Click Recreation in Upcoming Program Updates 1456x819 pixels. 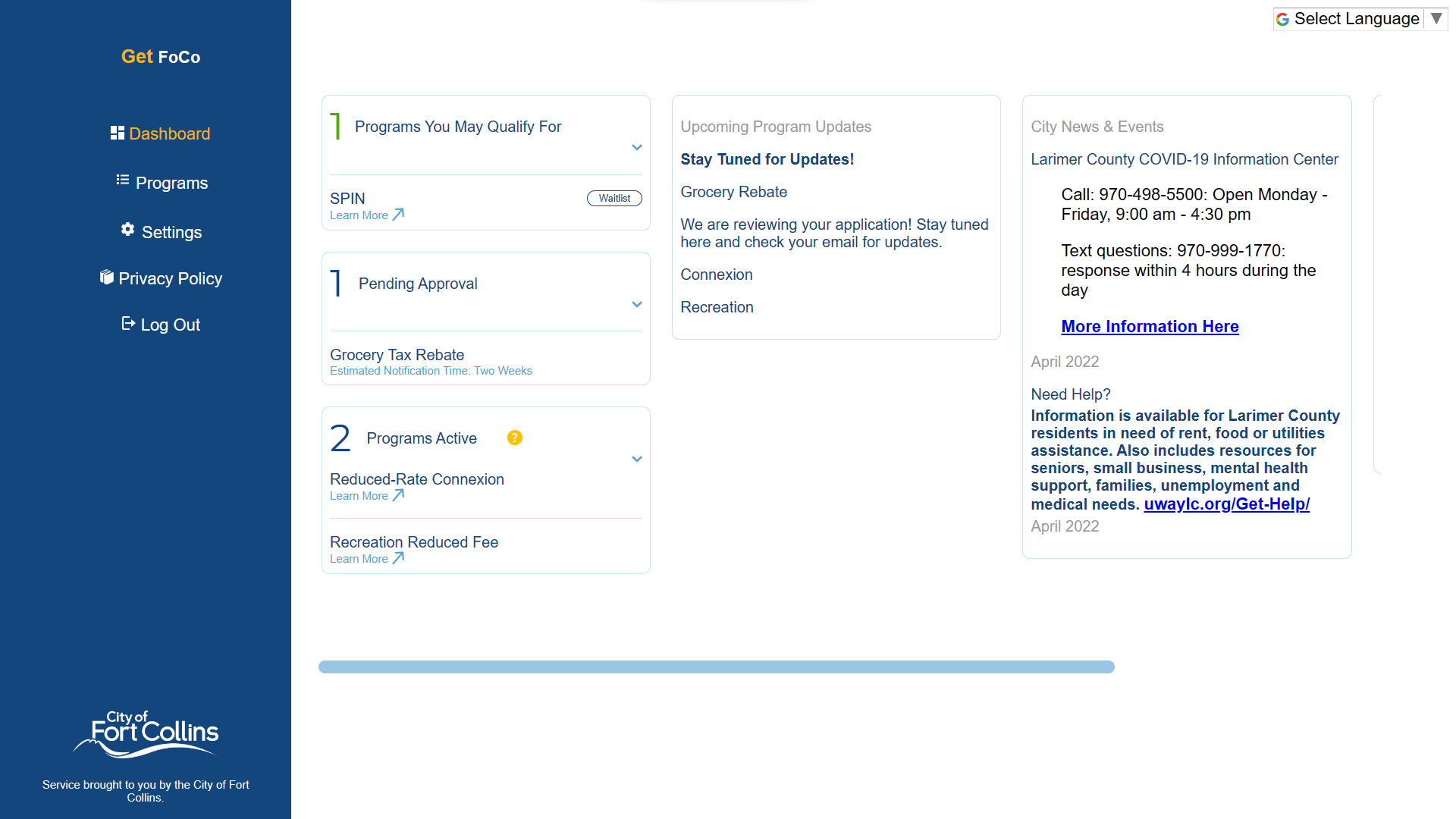(x=717, y=307)
